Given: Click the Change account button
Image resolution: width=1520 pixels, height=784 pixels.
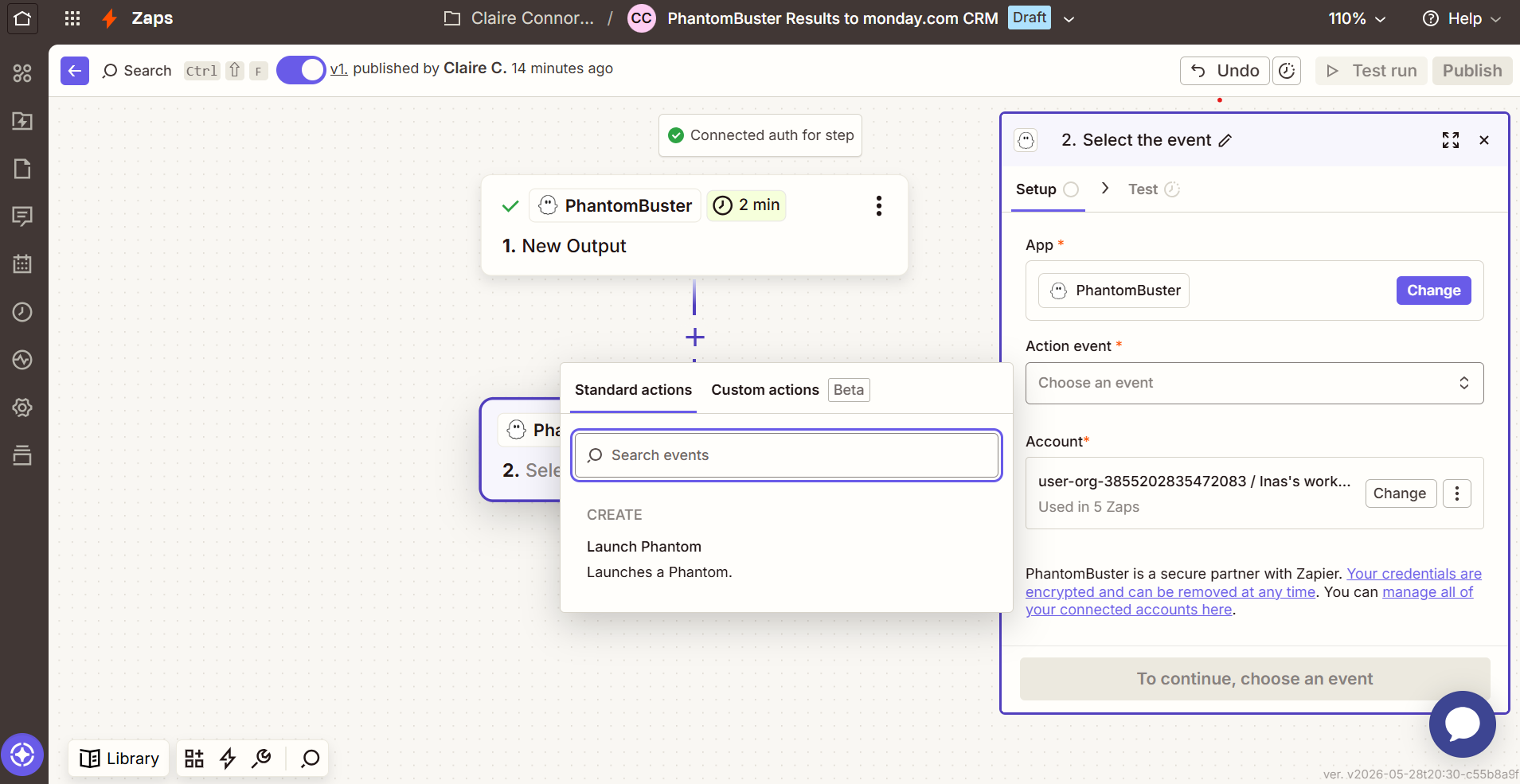Looking at the screenshot, I should [1401, 493].
